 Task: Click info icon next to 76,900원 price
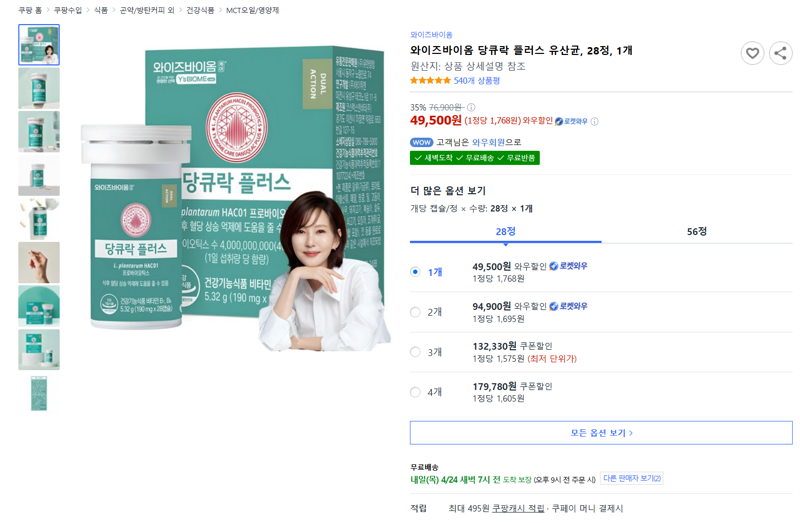471,107
